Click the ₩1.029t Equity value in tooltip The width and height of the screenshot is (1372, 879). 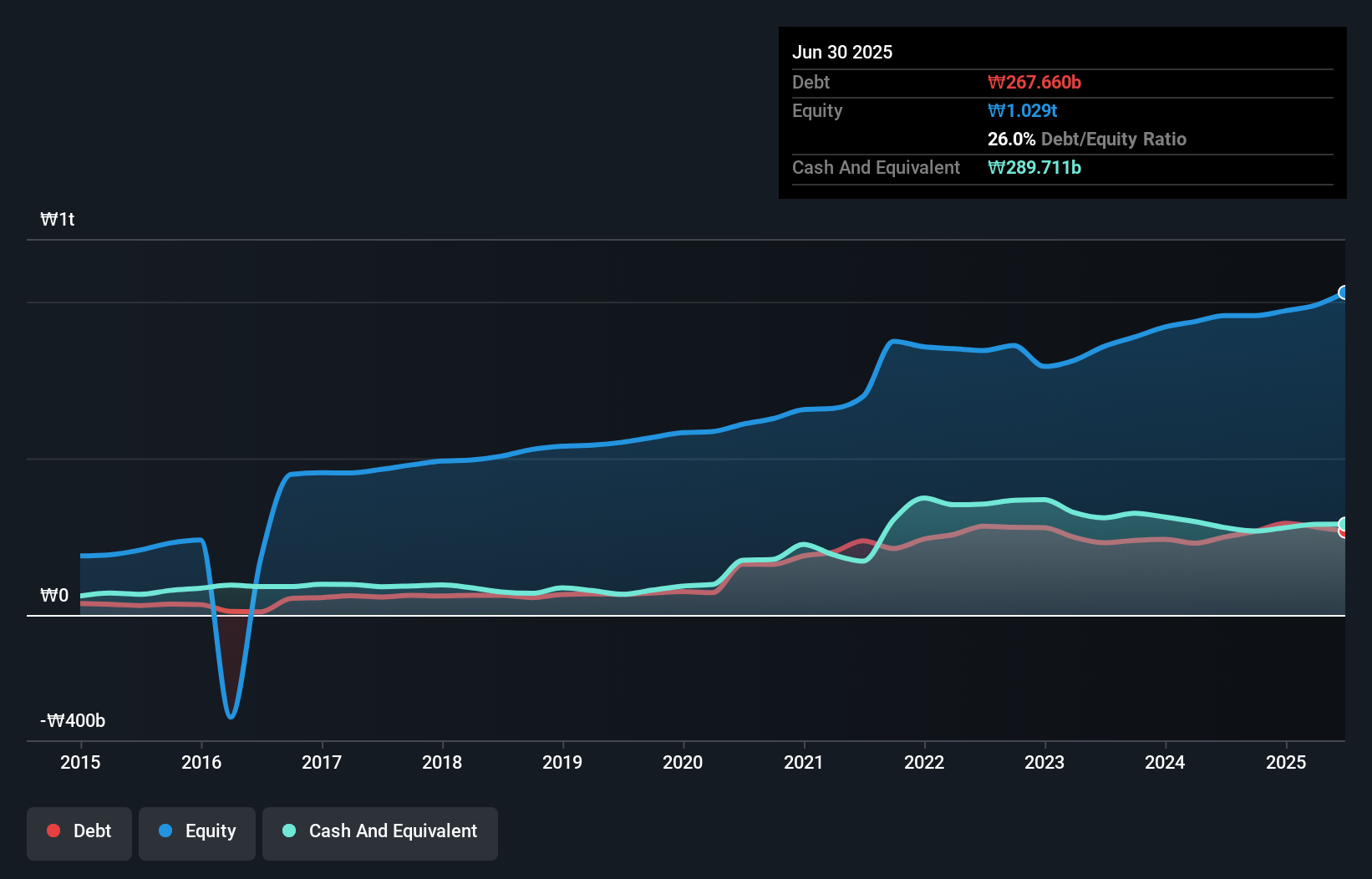[x=1022, y=111]
